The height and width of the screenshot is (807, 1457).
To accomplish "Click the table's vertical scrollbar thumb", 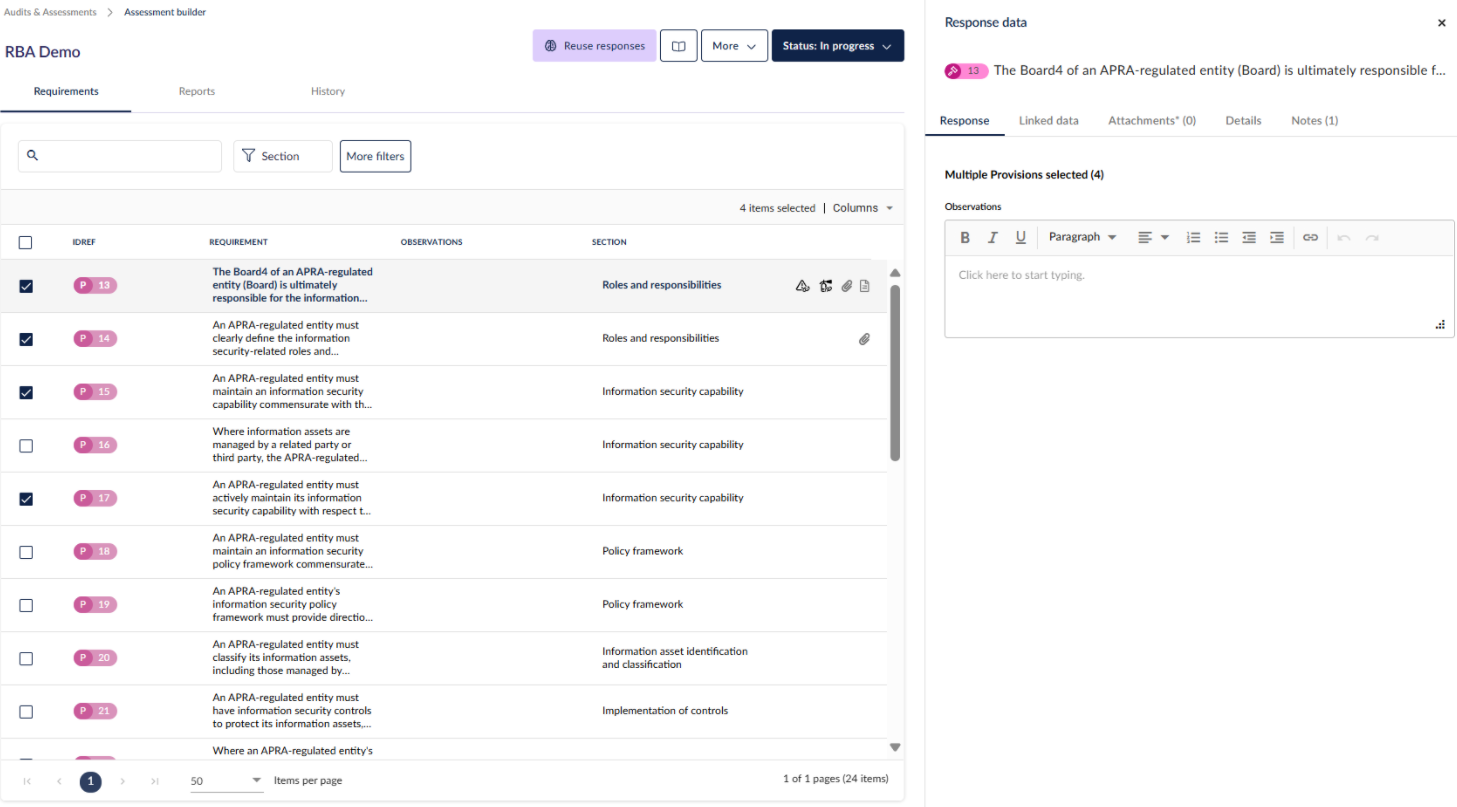I will 895,373.
